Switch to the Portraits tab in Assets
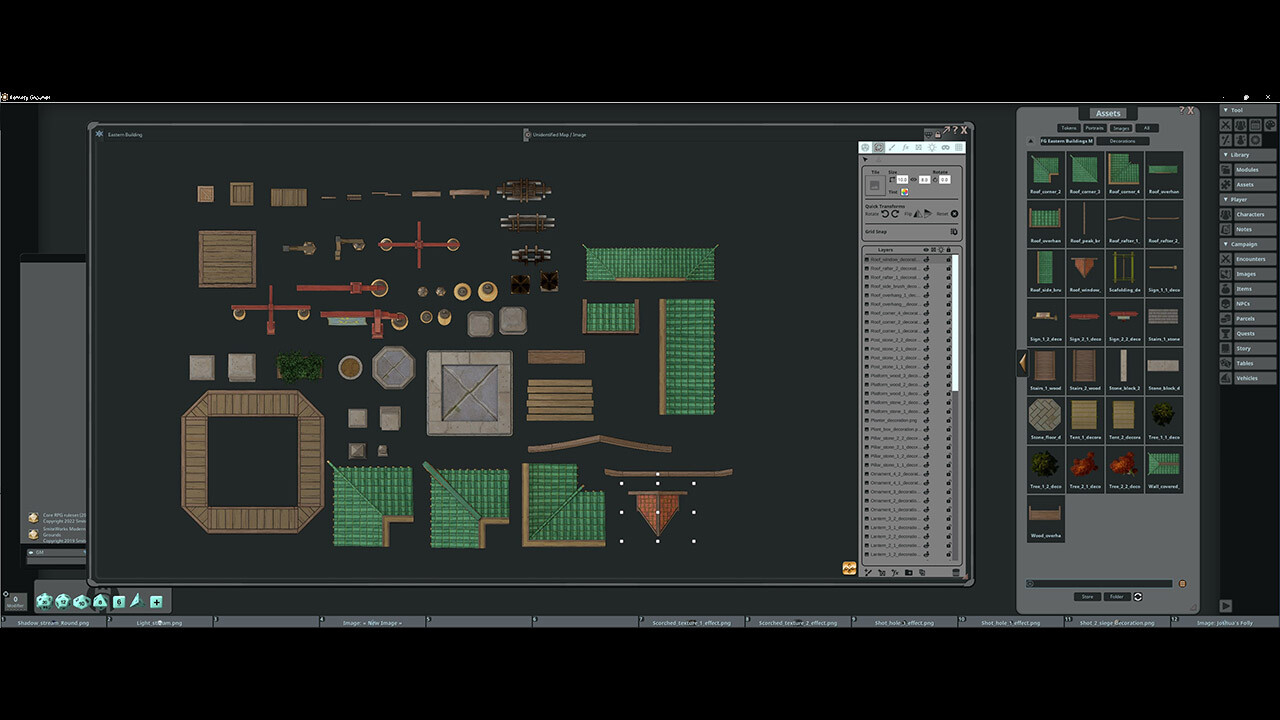The width and height of the screenshot is (1280, 720). coord(1095,128)
